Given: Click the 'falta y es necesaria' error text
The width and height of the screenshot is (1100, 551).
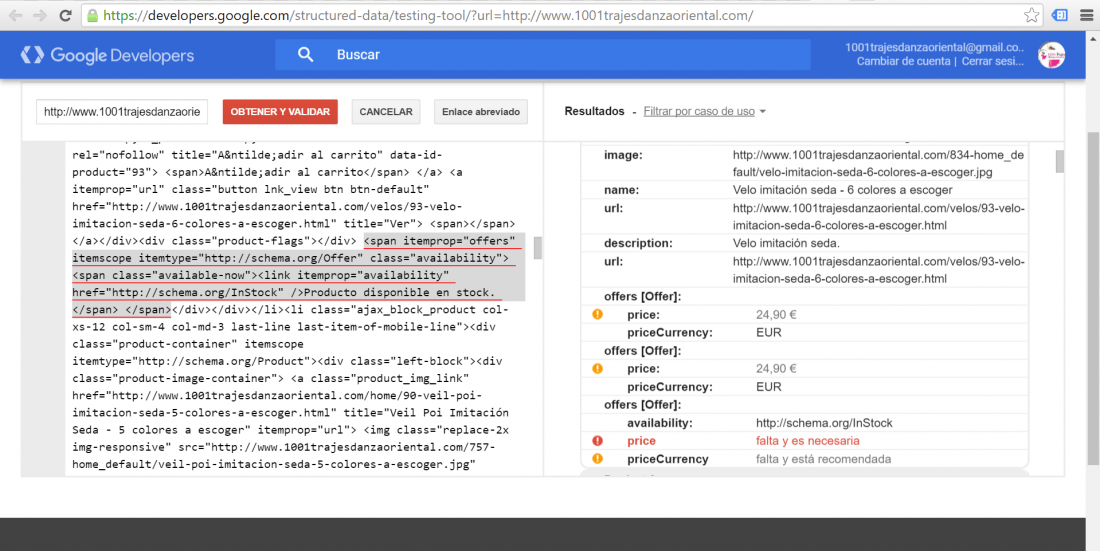Looking at the screenshot, I should tap(807, 441).
